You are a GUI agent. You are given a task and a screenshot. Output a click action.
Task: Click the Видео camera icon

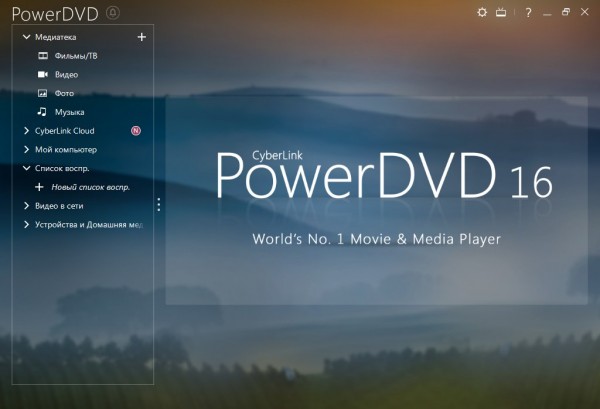point(42,74)
